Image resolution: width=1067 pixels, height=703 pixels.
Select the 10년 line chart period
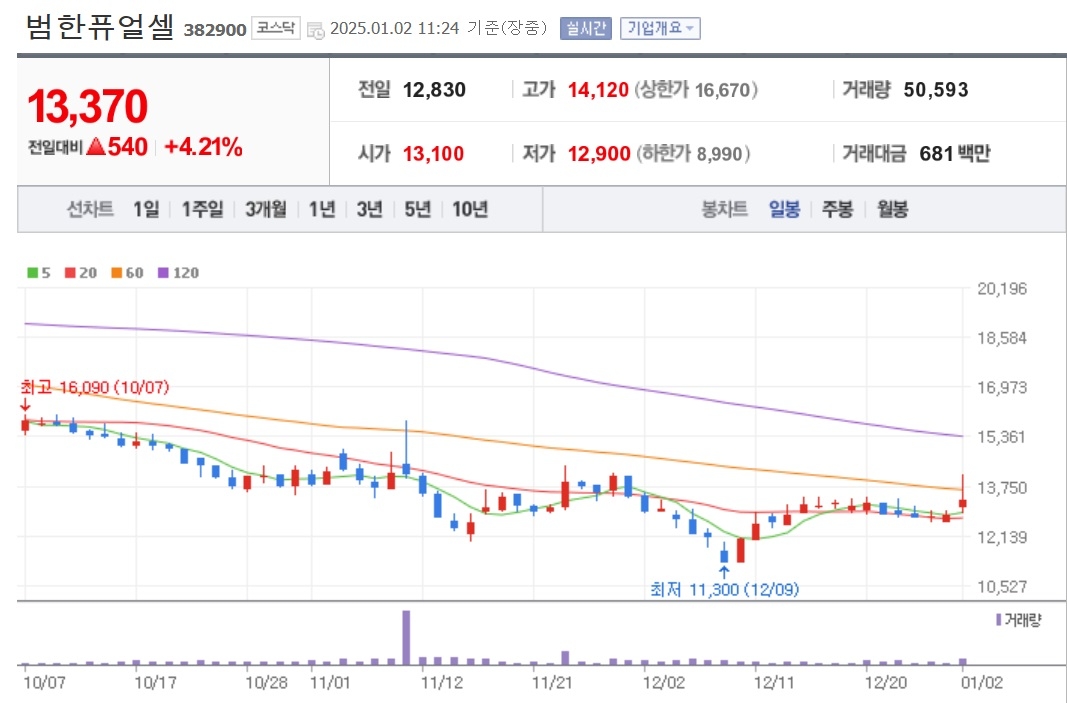(470, 209)
